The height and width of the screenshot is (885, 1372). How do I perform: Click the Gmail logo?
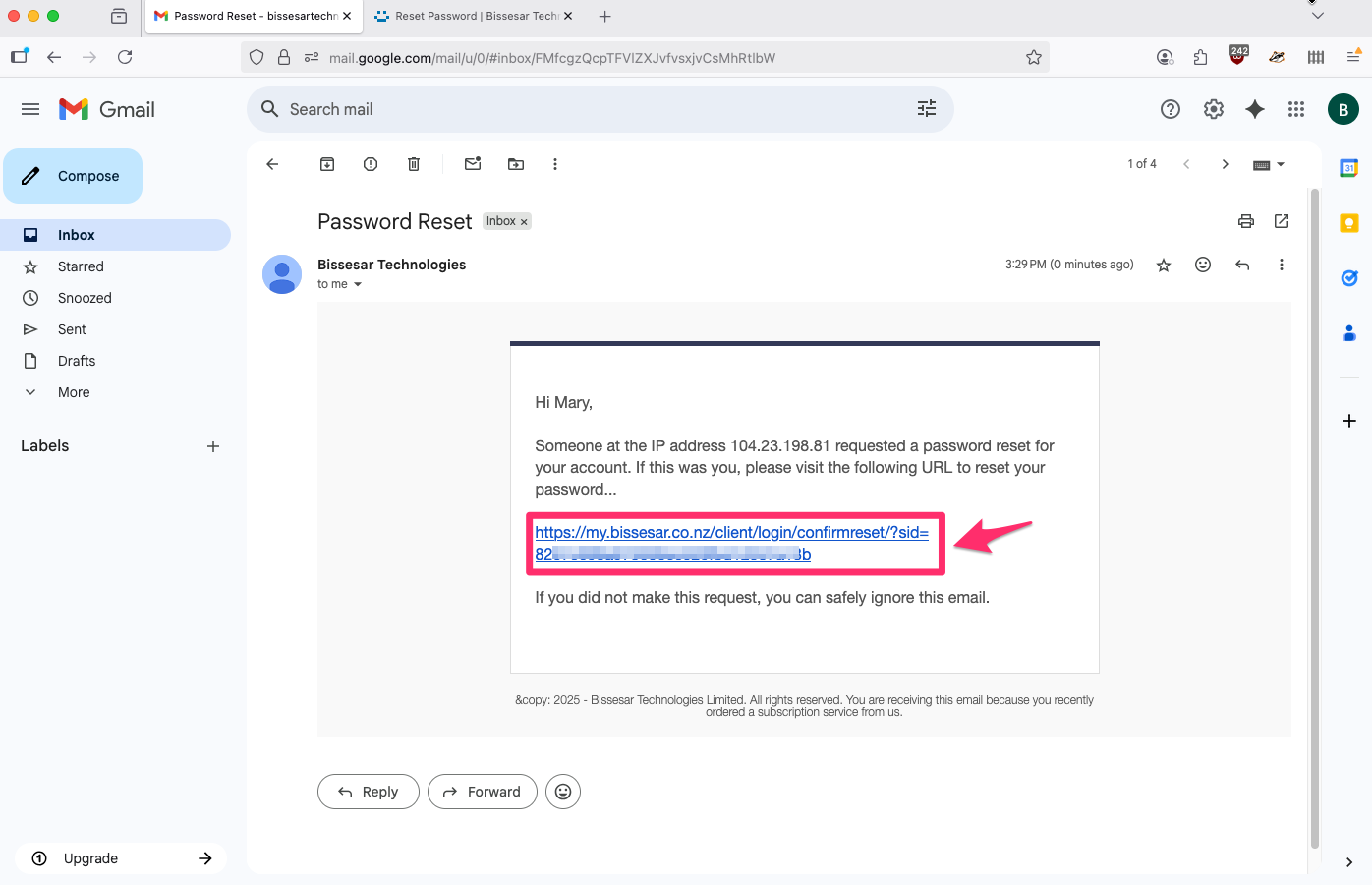point(107,109)
